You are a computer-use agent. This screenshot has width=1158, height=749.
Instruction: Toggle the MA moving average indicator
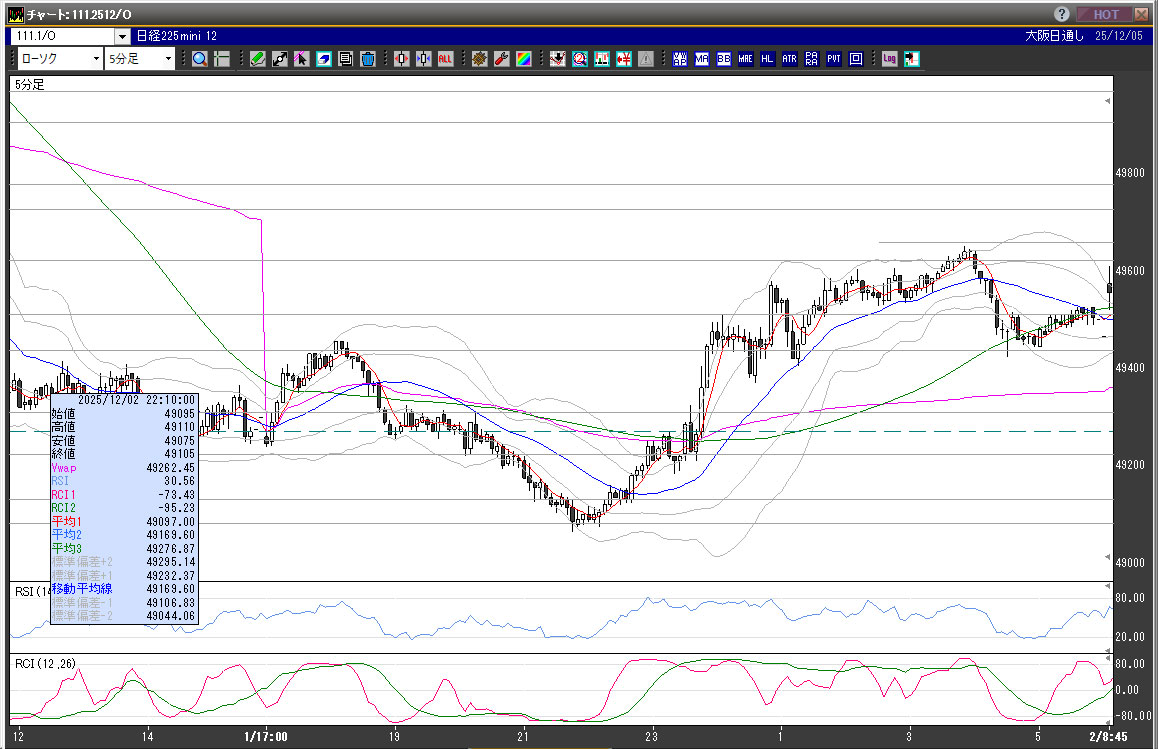(701, 59)
